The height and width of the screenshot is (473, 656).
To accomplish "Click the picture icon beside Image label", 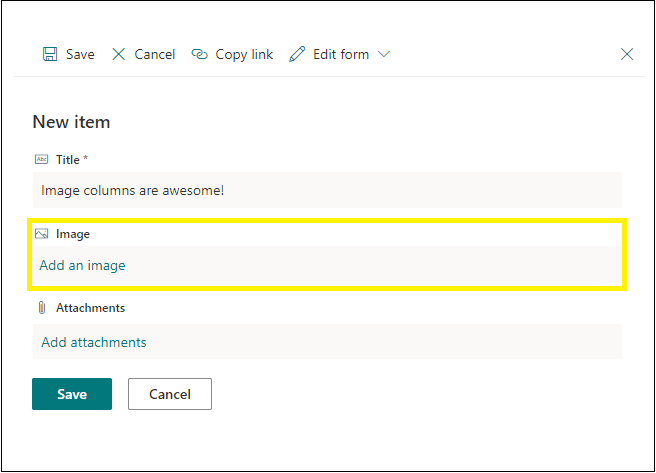I will coord(41,234).
